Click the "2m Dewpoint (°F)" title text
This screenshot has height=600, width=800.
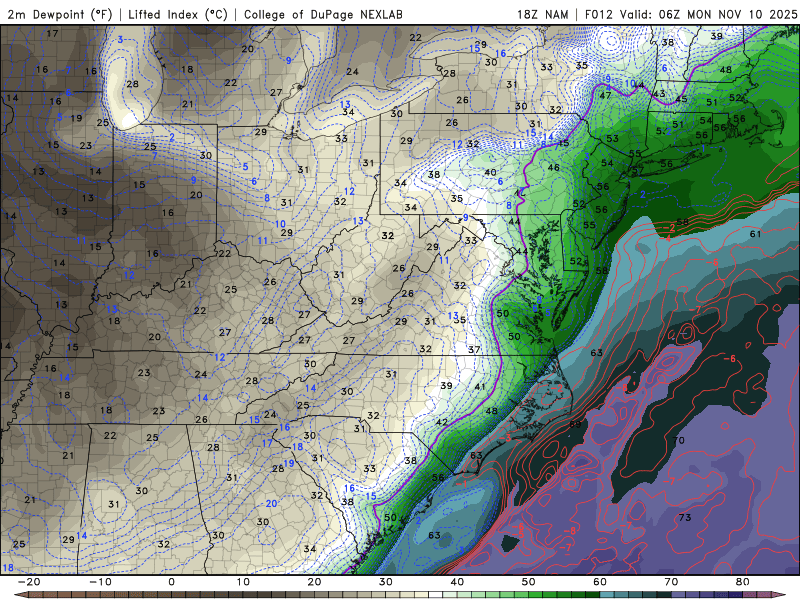click(x=60, y=15)
